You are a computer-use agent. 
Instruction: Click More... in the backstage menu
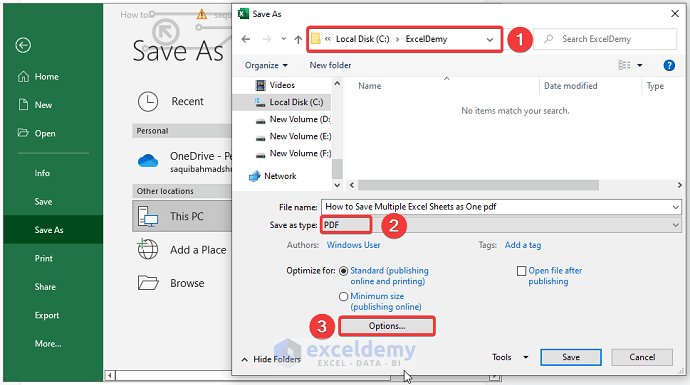coord(48,344)
